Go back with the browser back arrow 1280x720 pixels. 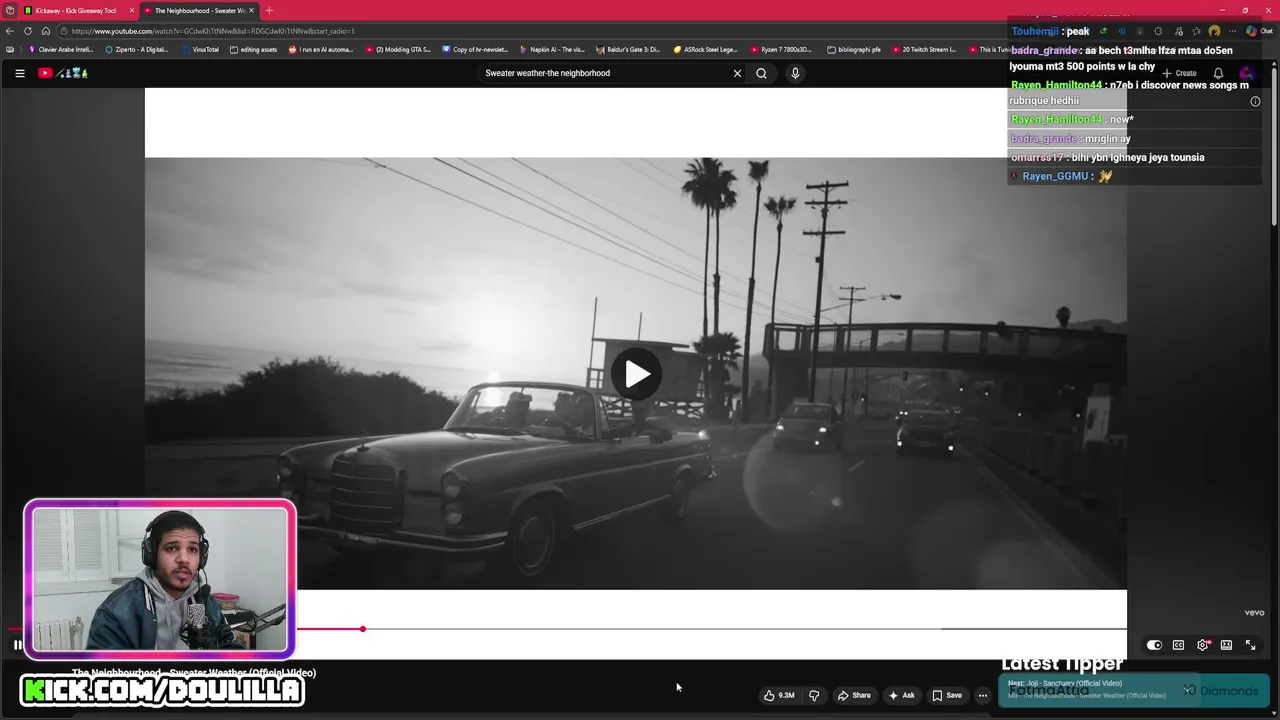pyautogui.click(x=10, y=31)
